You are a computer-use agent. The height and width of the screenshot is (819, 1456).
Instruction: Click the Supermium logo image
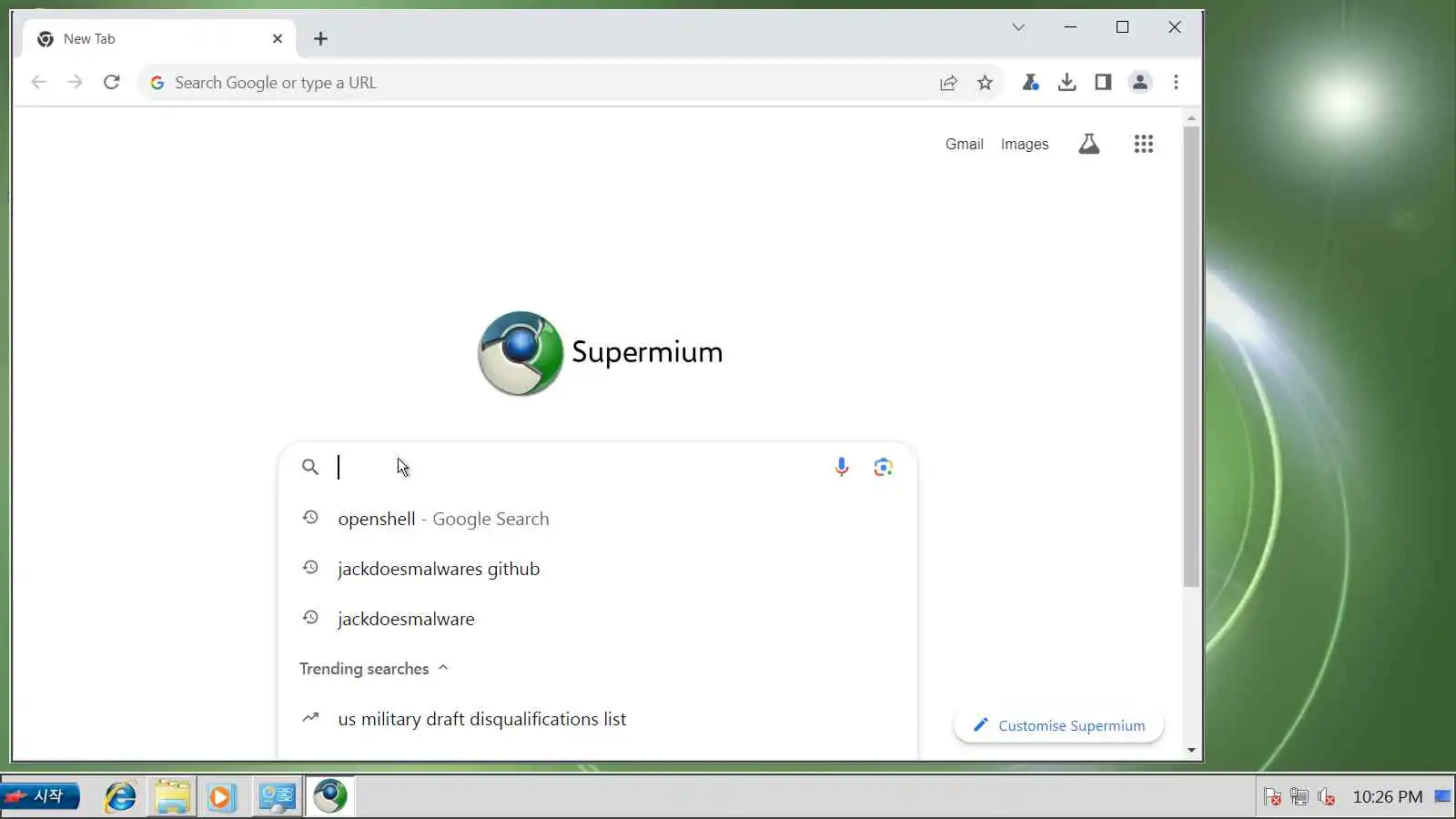(x=521, y=353)
